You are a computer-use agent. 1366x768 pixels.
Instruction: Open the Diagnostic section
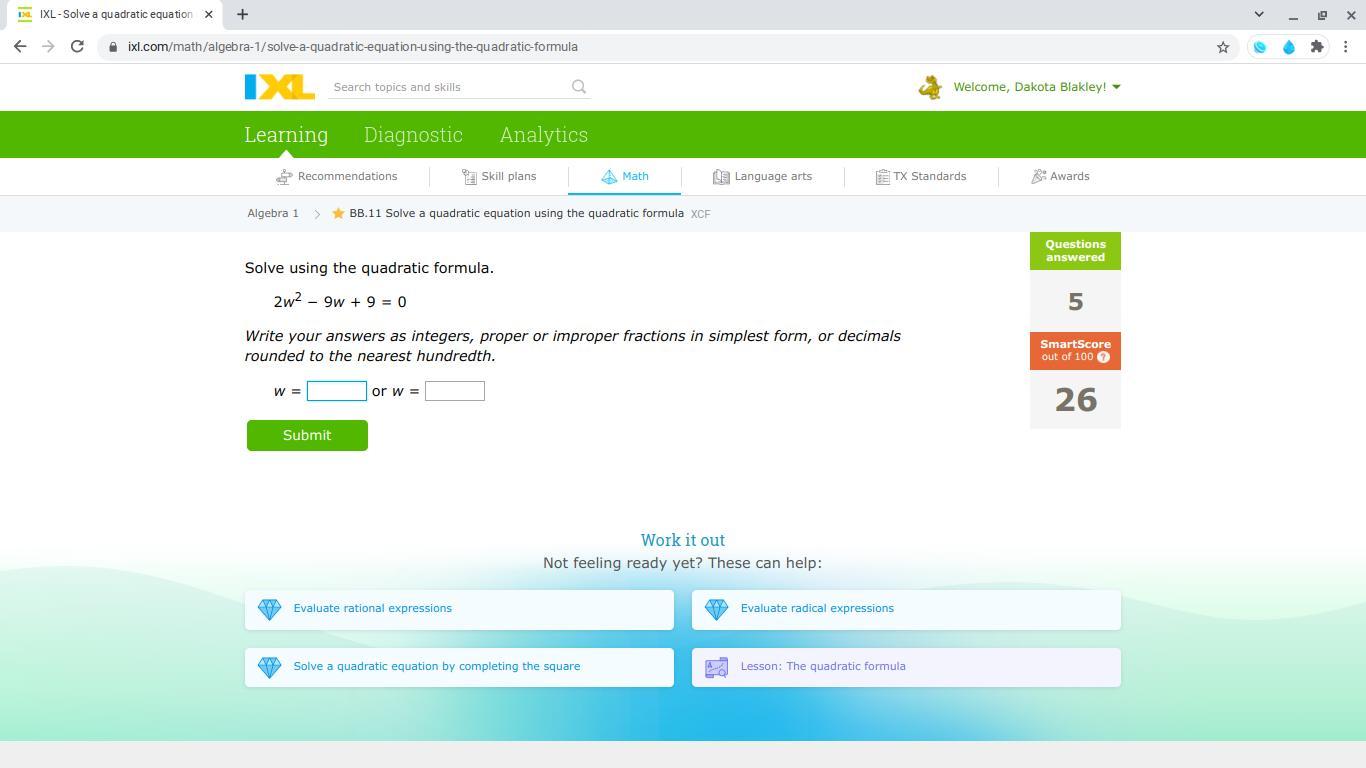tap(413, 135)
